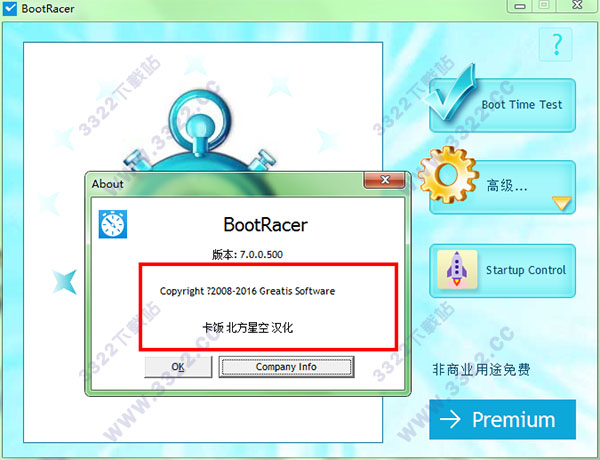
Task: Start the Boot Time Test
Action: [x=502, y=105]
